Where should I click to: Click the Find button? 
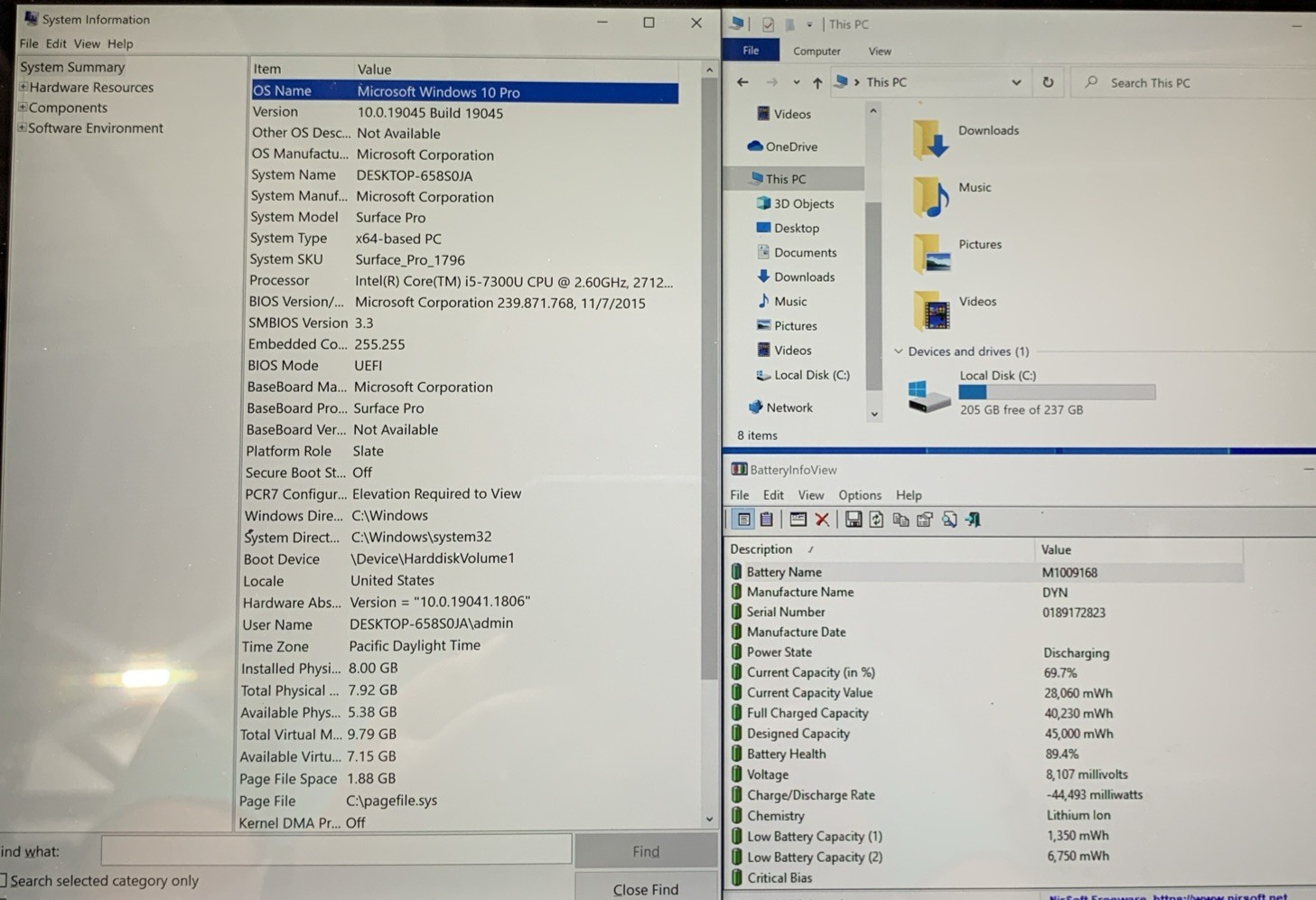point(646,851)
